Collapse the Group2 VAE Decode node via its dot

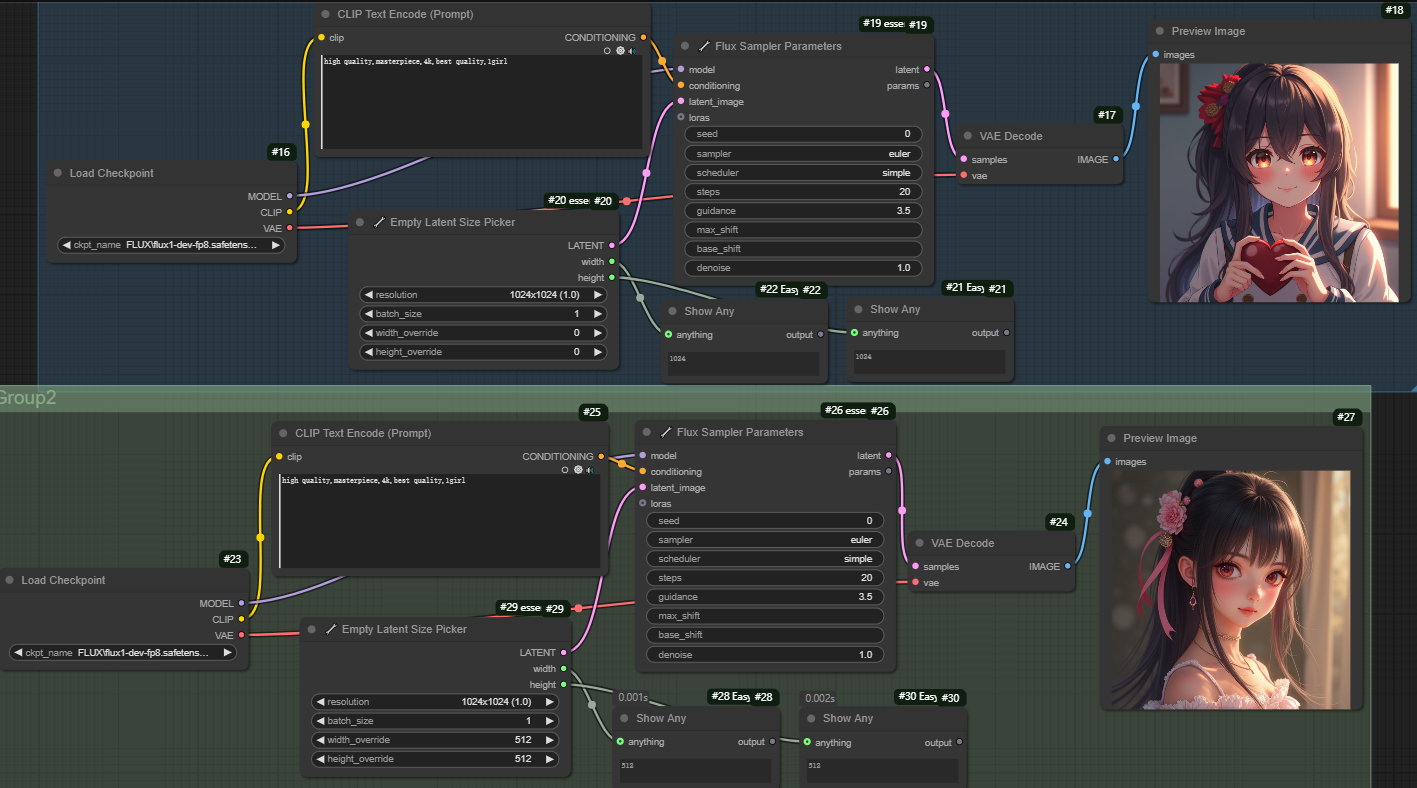[919, 543]
